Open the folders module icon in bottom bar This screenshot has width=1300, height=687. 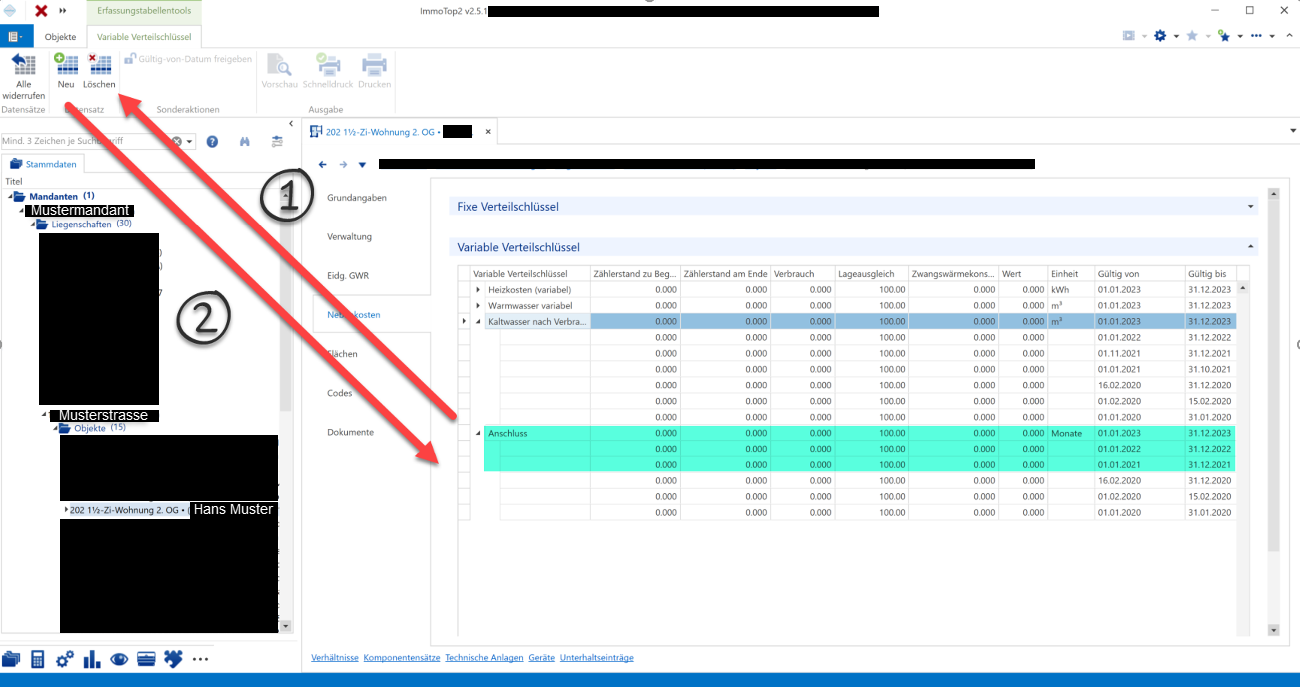click(x=11, y=659)
